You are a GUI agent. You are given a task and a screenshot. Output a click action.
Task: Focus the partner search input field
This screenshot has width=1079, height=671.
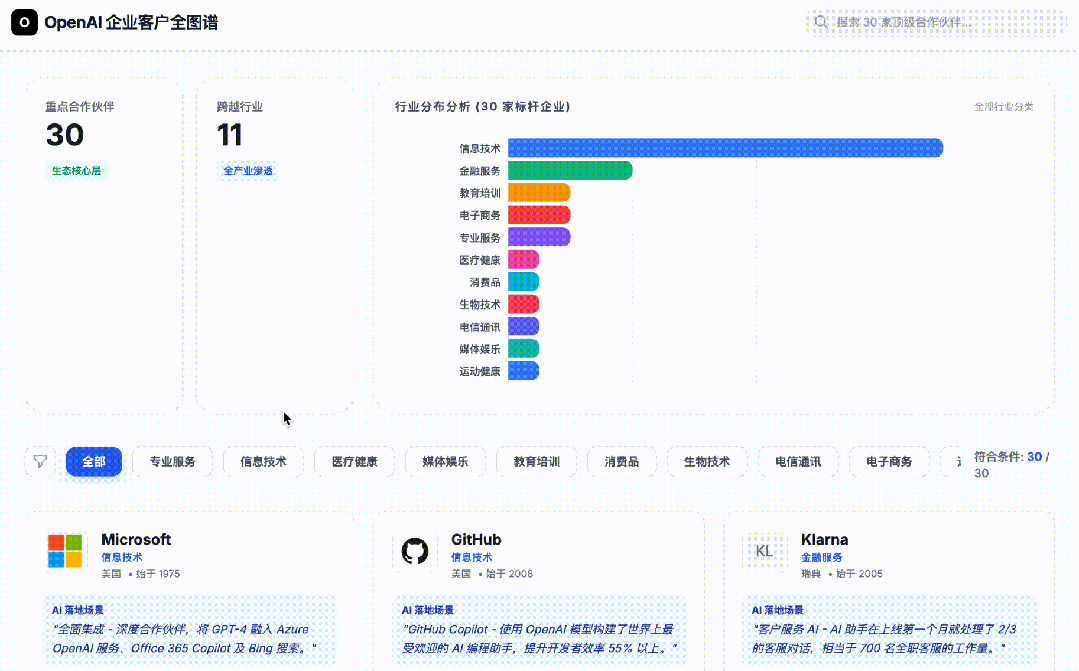(936, 22)
